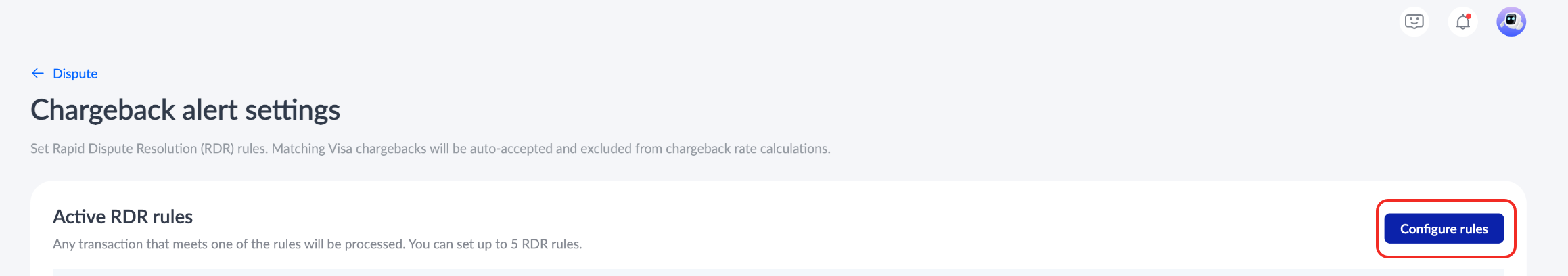Open the notifications bell
Screen dimensions: 1568x276
(x=1462, y=22)
